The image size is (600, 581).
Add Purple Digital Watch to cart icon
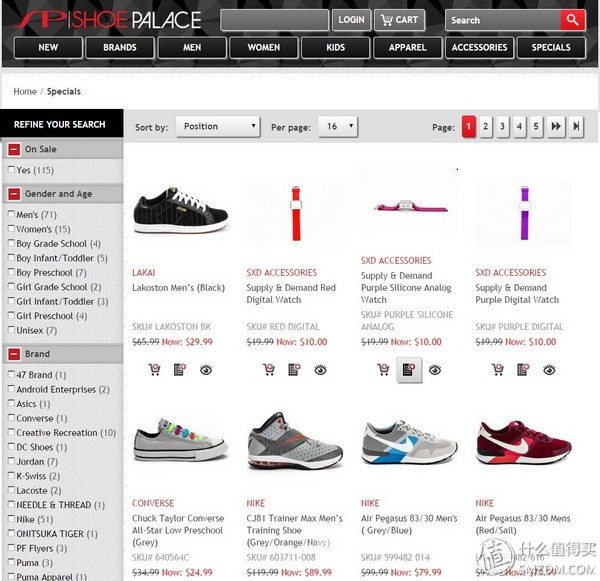(497, 370)
